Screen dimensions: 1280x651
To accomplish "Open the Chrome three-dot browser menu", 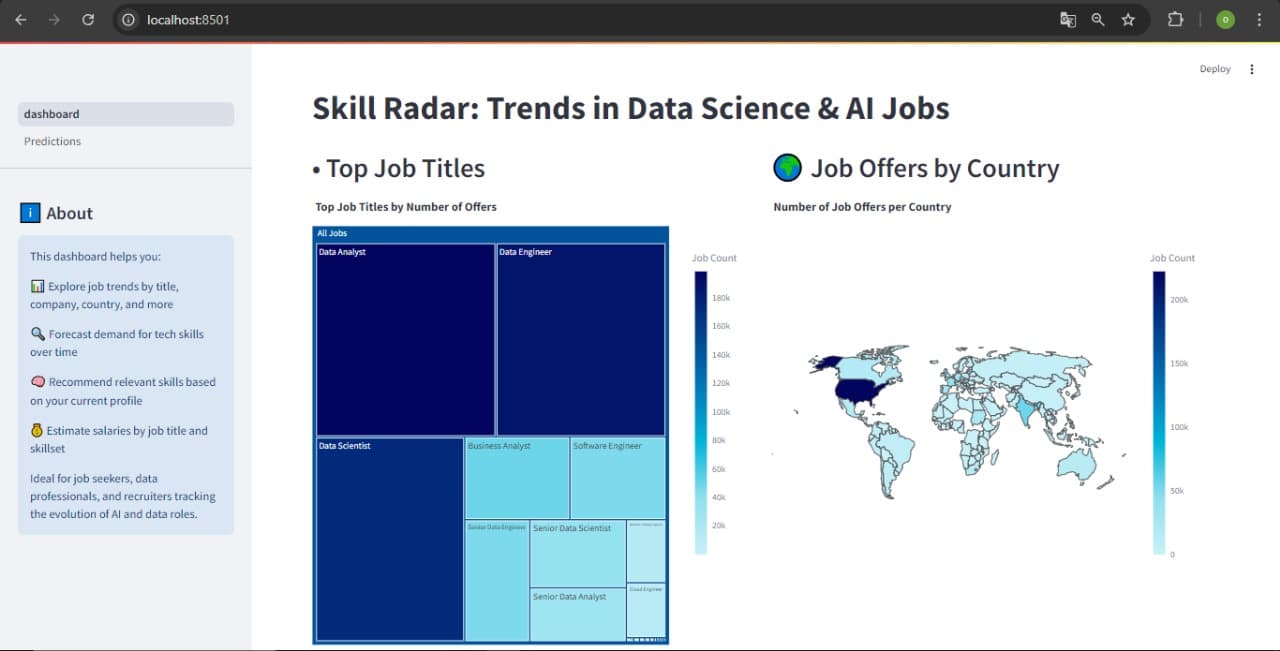I will (x=1259, y=19).
